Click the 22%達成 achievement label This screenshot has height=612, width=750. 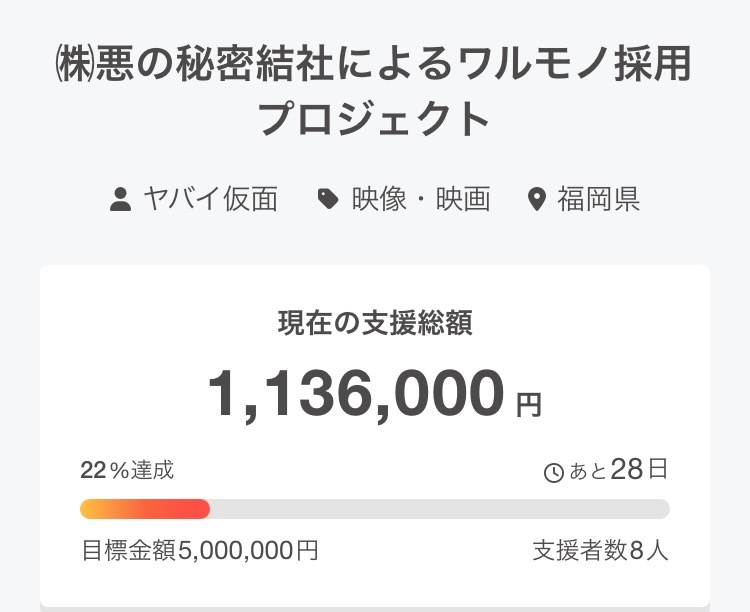pyautogui.click(x=127, y=470)
